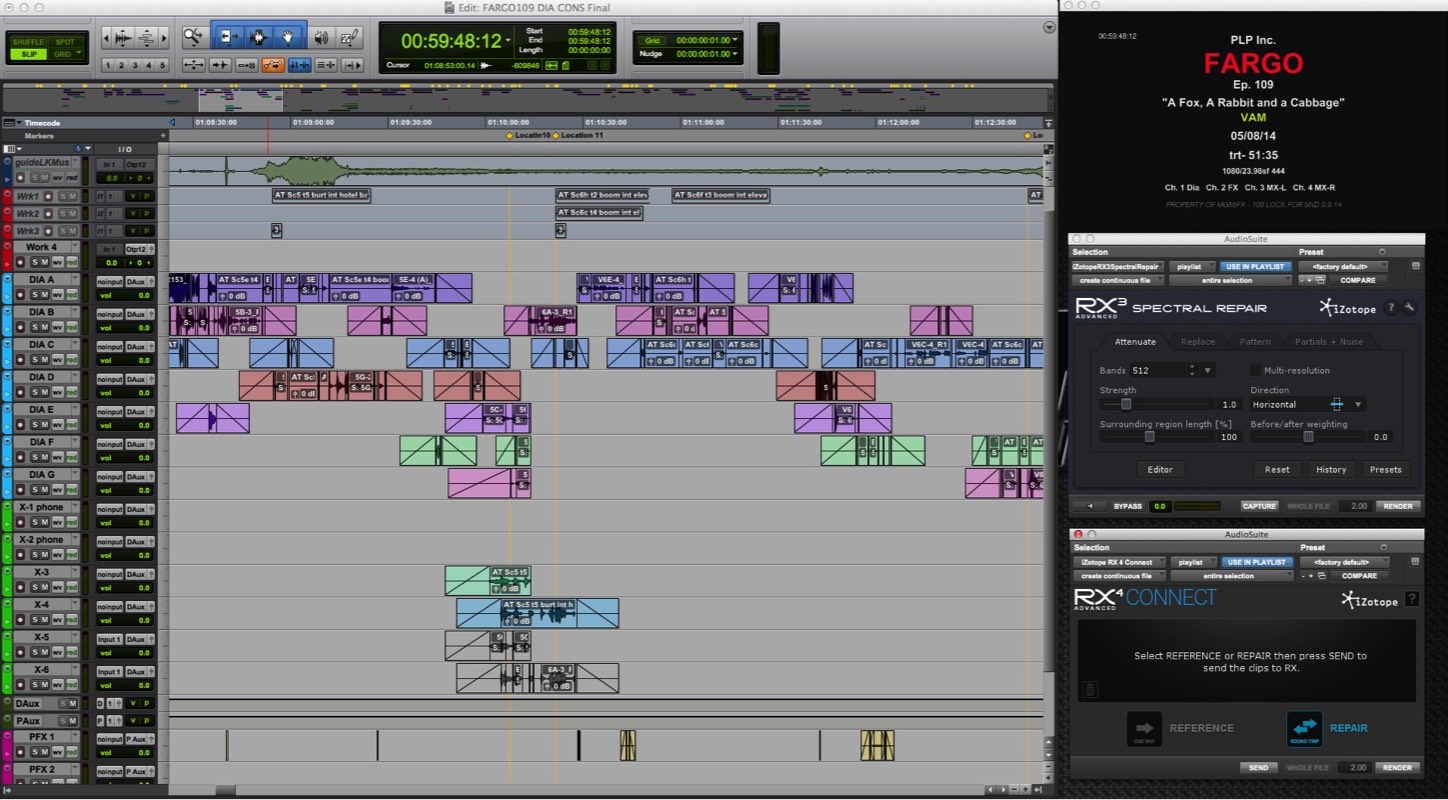This screenshot has width=1448, height=800.
Task: Adjust the Strength slider handle
Action: point(1126,404)
